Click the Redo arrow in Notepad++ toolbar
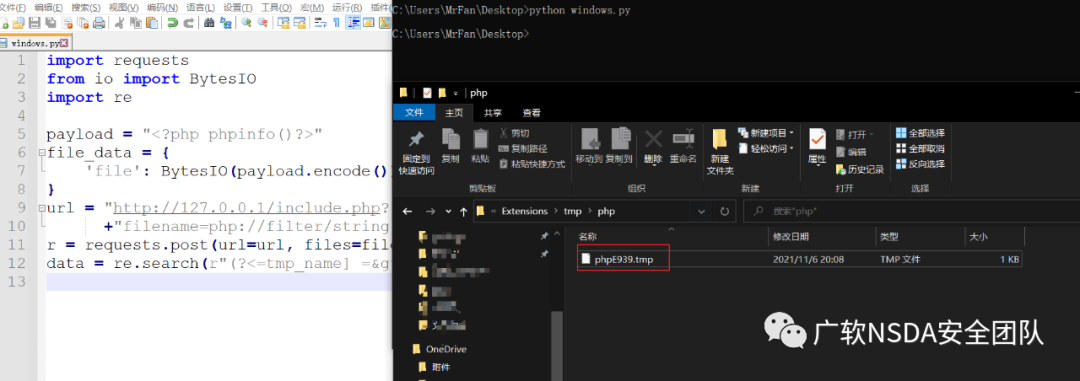 point(189,23)
